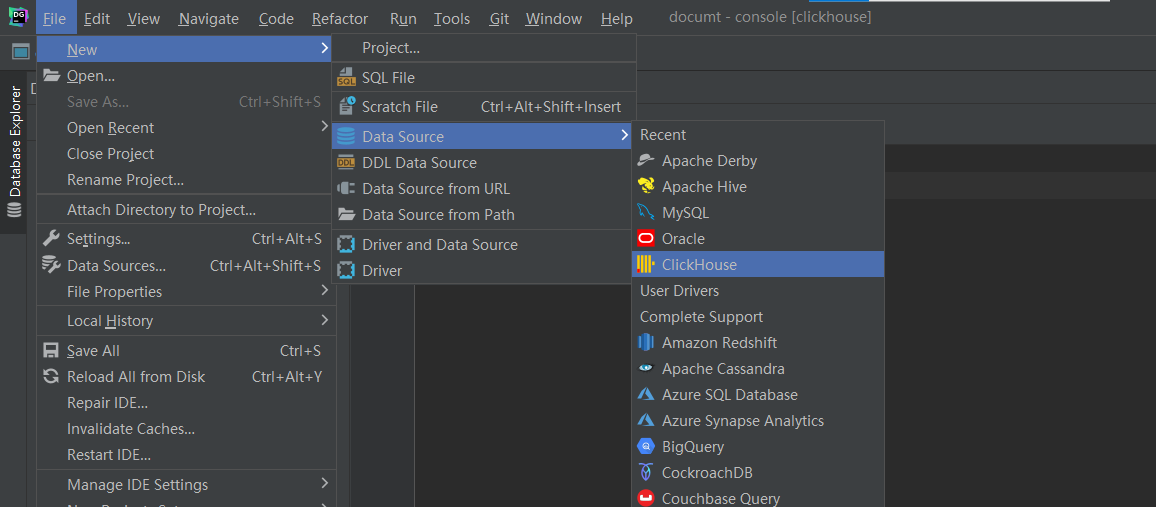Click the Open folder icon
The image size is (1156, 507).
(x=51, y=75)
